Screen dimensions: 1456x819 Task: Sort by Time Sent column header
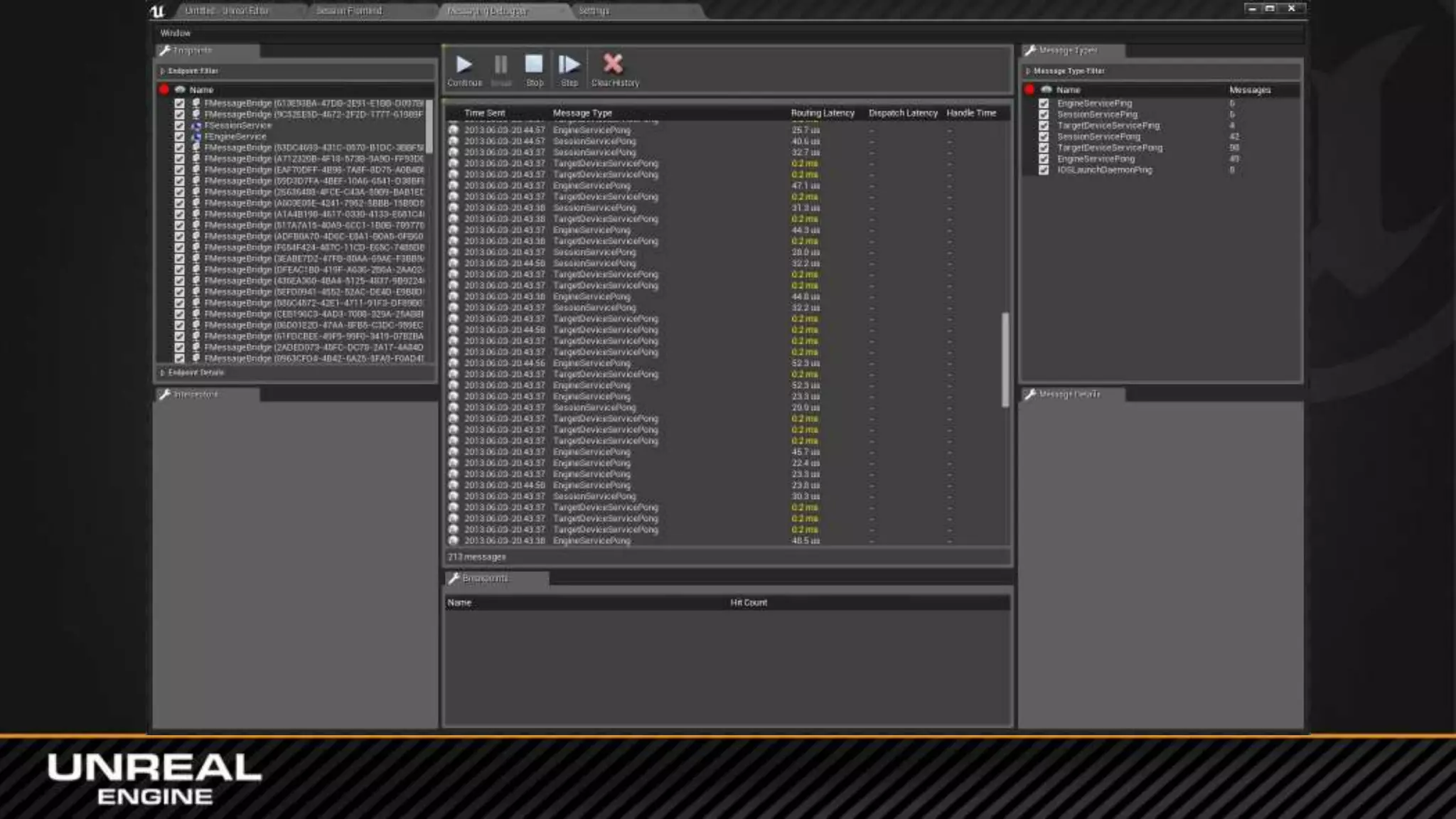[x=484, y=113]
